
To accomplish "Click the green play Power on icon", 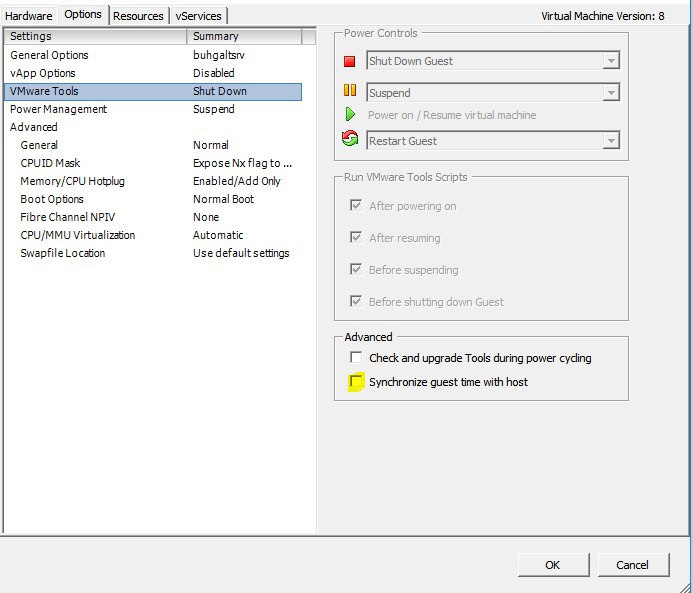I will coord(350,114).
